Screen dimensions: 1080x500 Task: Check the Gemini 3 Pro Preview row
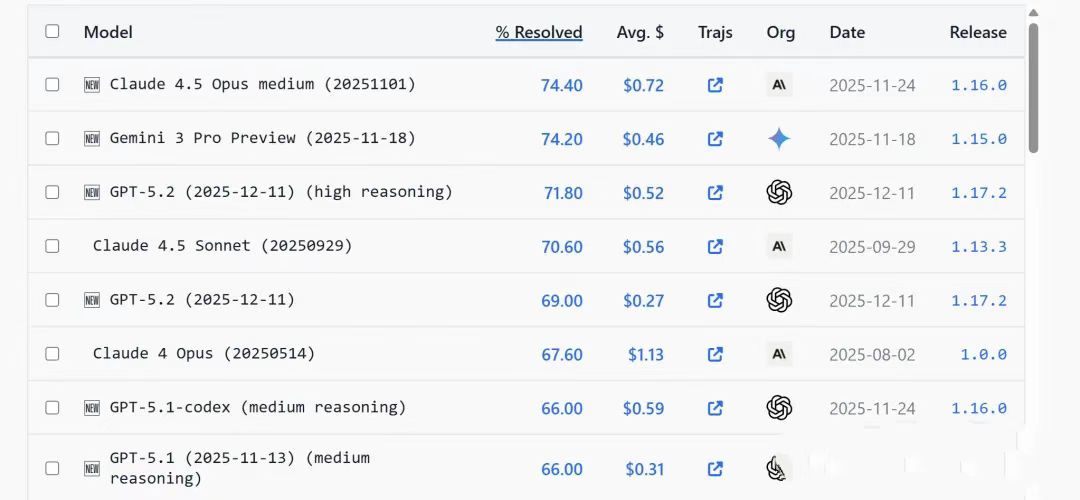click(x=52, y=138)
